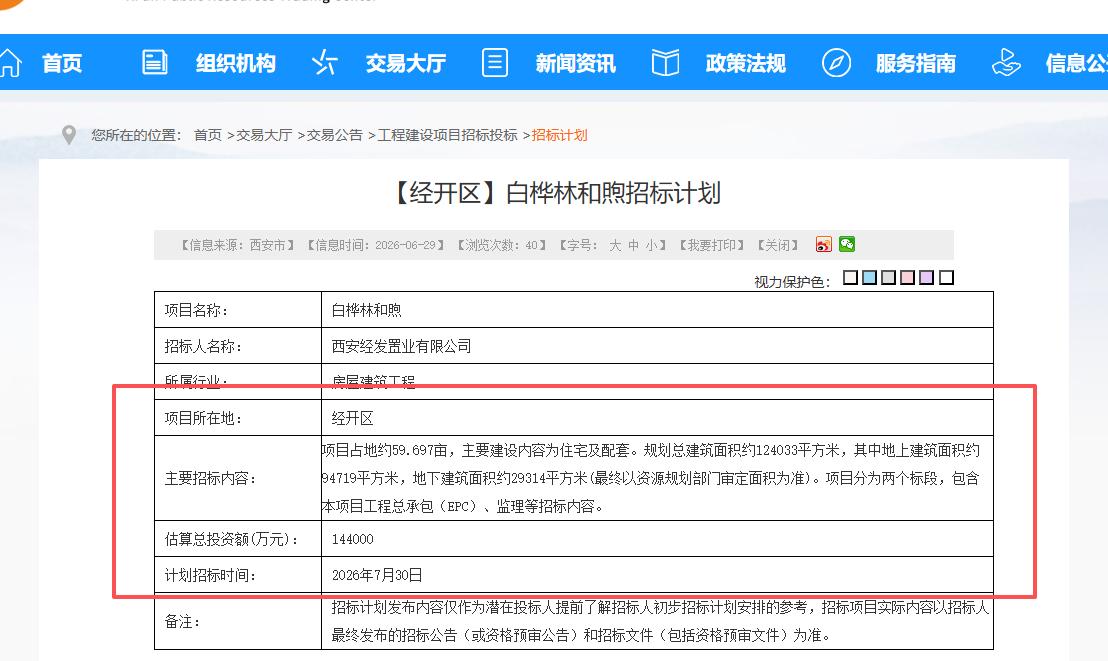The image size is (1108, 661).
Task: Choose the light blue eye-protection color
Action: (x=870, y=277)
